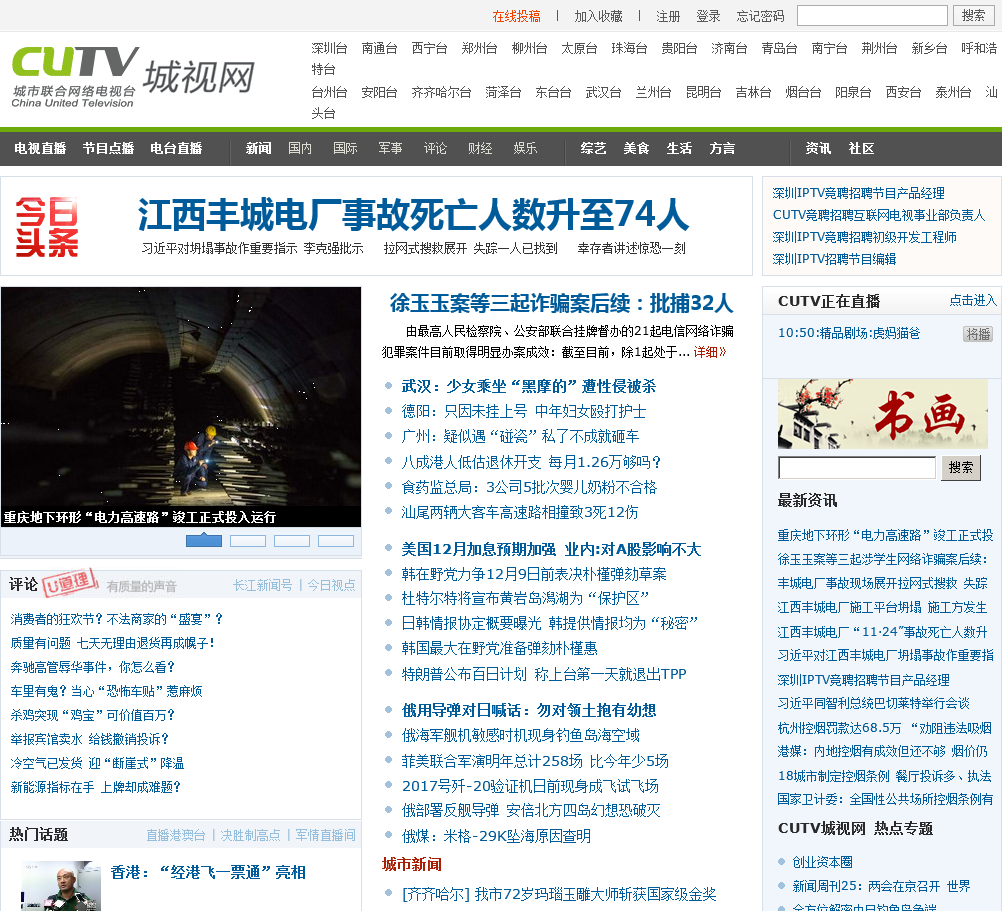
Task: Open 综艺 in the navigation bar
Action: click(x=593, y=148)
